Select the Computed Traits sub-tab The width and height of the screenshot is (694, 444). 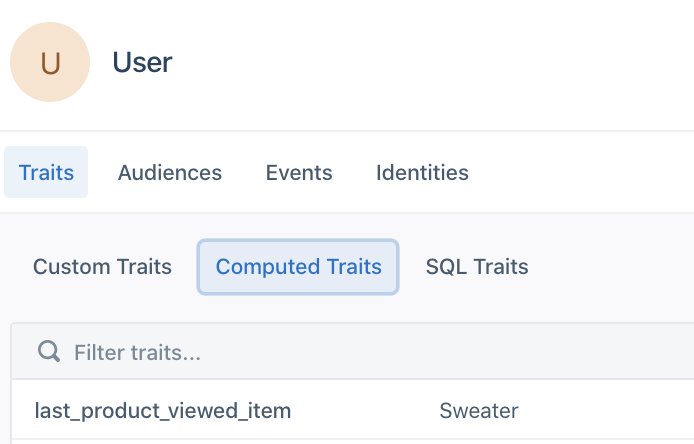[299, 267]
